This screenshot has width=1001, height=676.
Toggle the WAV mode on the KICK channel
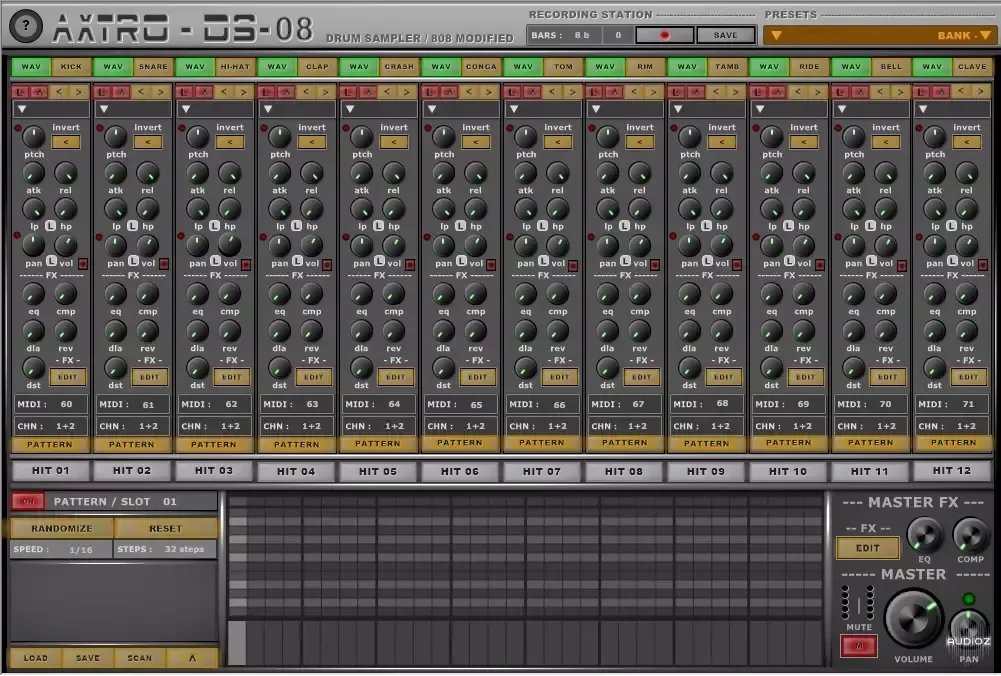31,66
